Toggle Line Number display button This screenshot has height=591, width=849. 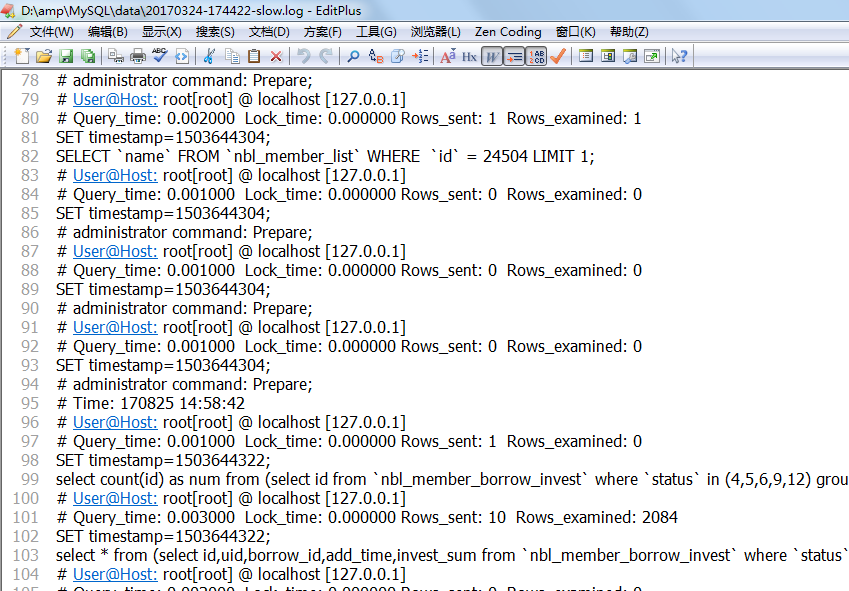[536, 56]
